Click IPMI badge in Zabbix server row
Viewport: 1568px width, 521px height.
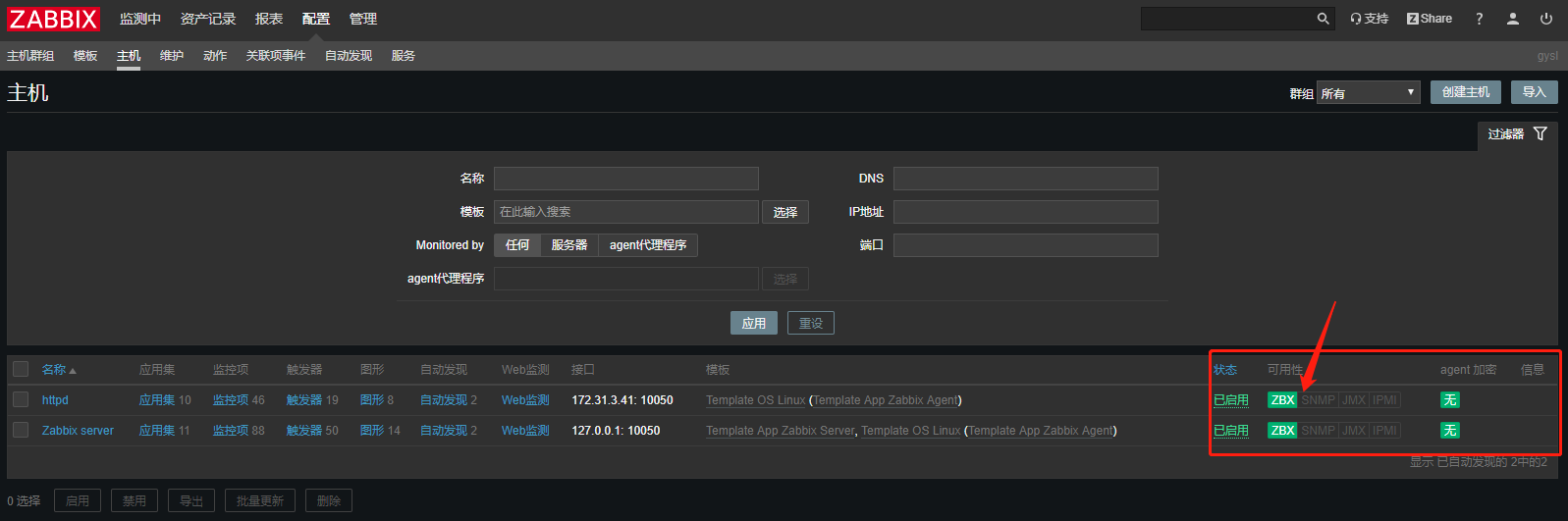[x=1385, y=431]
